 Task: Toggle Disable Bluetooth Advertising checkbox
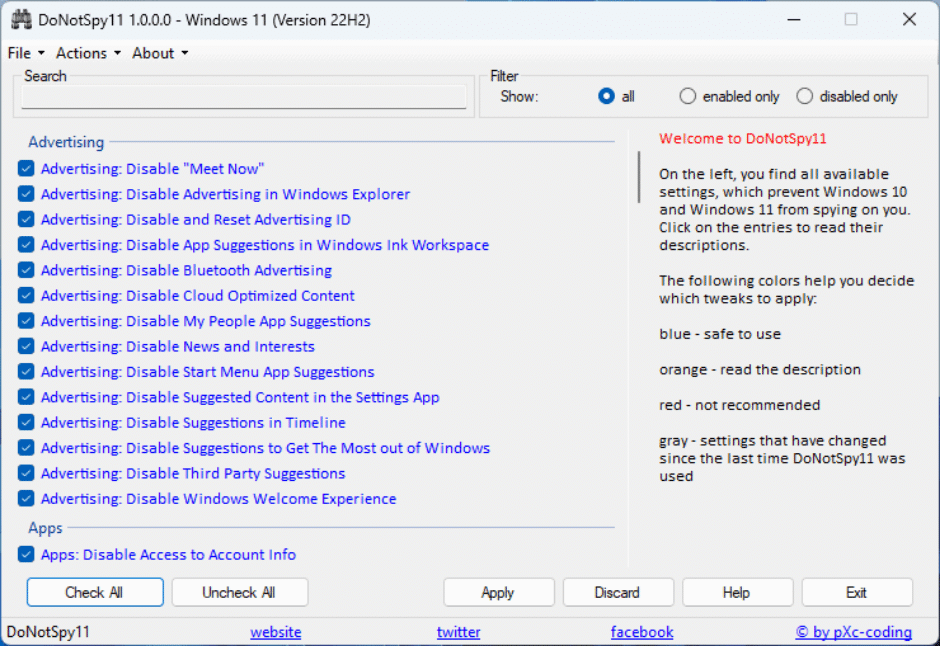(x=26, y=270)
